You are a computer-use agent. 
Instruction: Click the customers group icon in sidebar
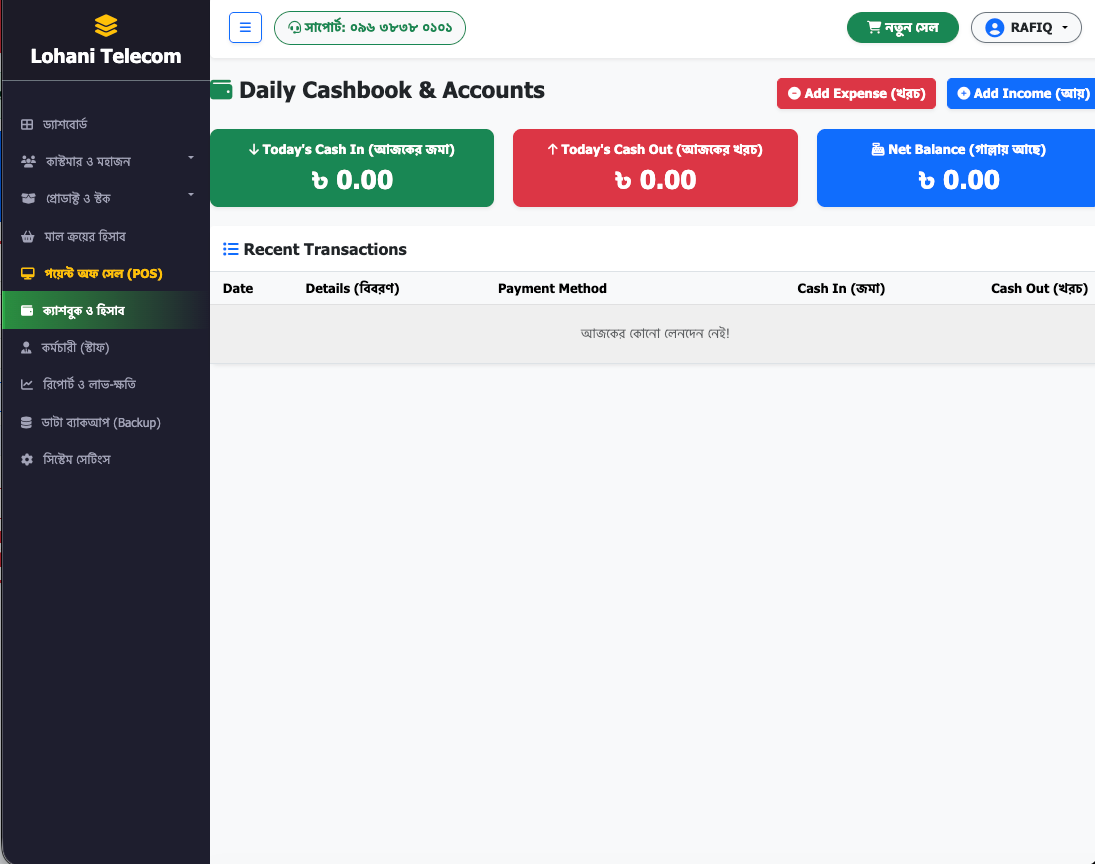[29, 161]
